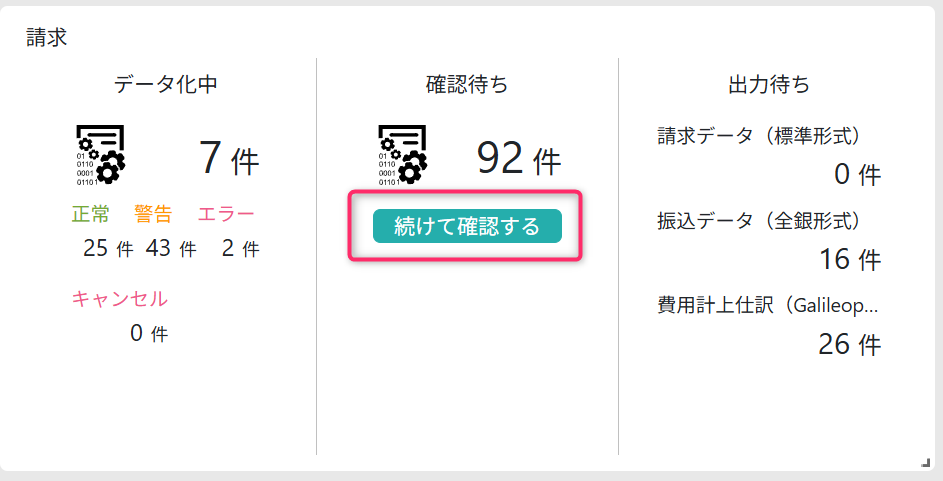Click the データ化中 data-processing icon
943x481 pixels.
(x=100, y=155)
